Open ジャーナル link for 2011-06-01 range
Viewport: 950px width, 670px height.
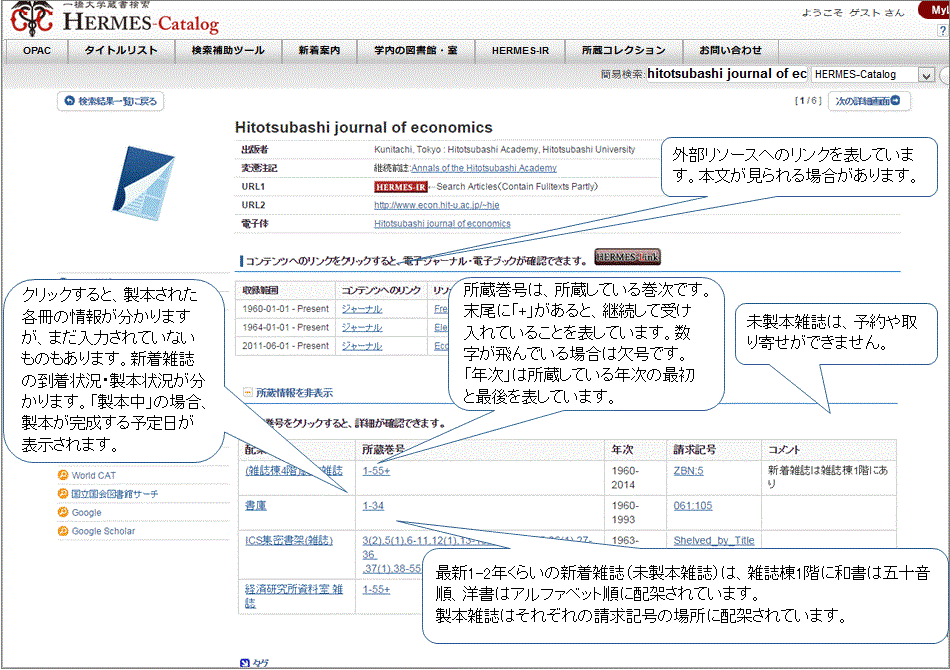(362, 346)
